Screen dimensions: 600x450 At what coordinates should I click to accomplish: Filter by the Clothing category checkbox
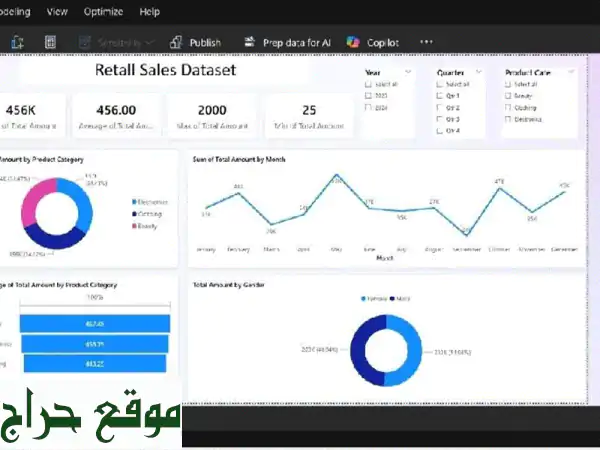(x=508, y=108)
